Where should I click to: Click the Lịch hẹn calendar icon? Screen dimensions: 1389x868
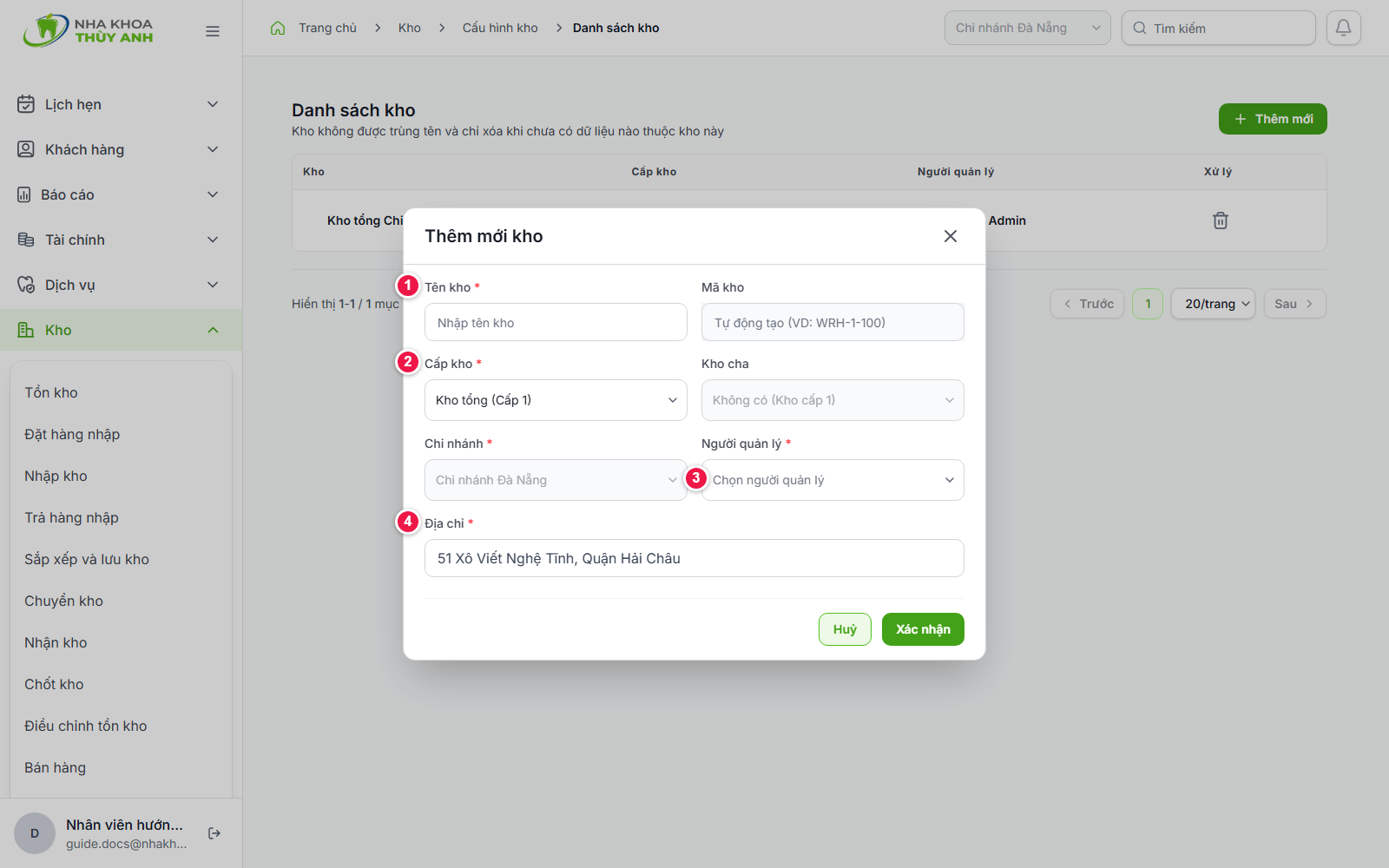tap(26, 104)
